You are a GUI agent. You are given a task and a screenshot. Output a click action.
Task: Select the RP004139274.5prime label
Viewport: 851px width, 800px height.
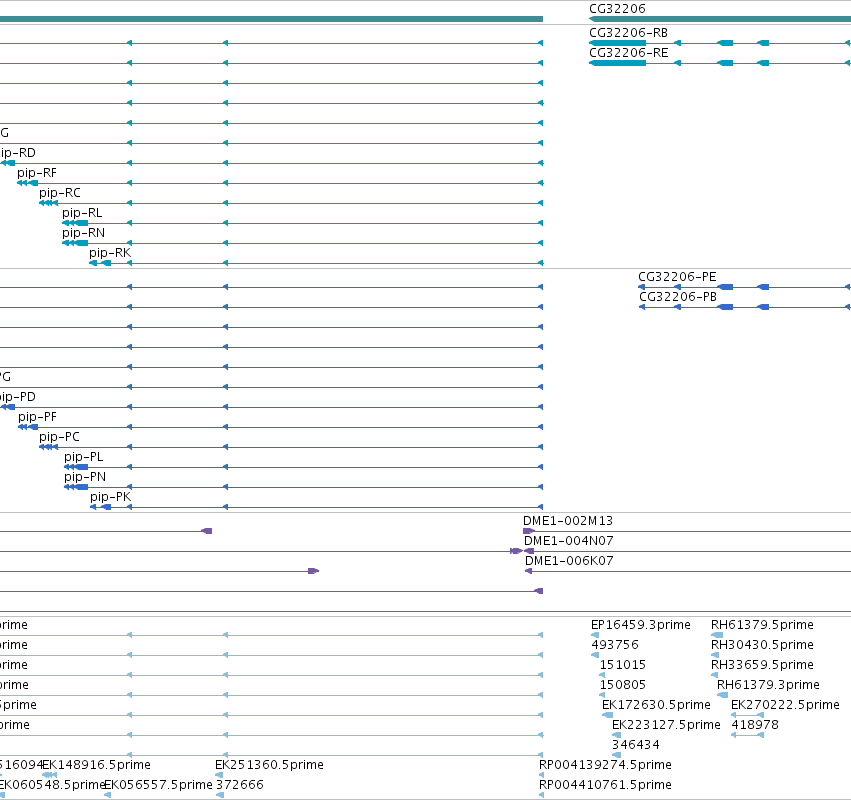pyautogui.click(x=605, y=765)
